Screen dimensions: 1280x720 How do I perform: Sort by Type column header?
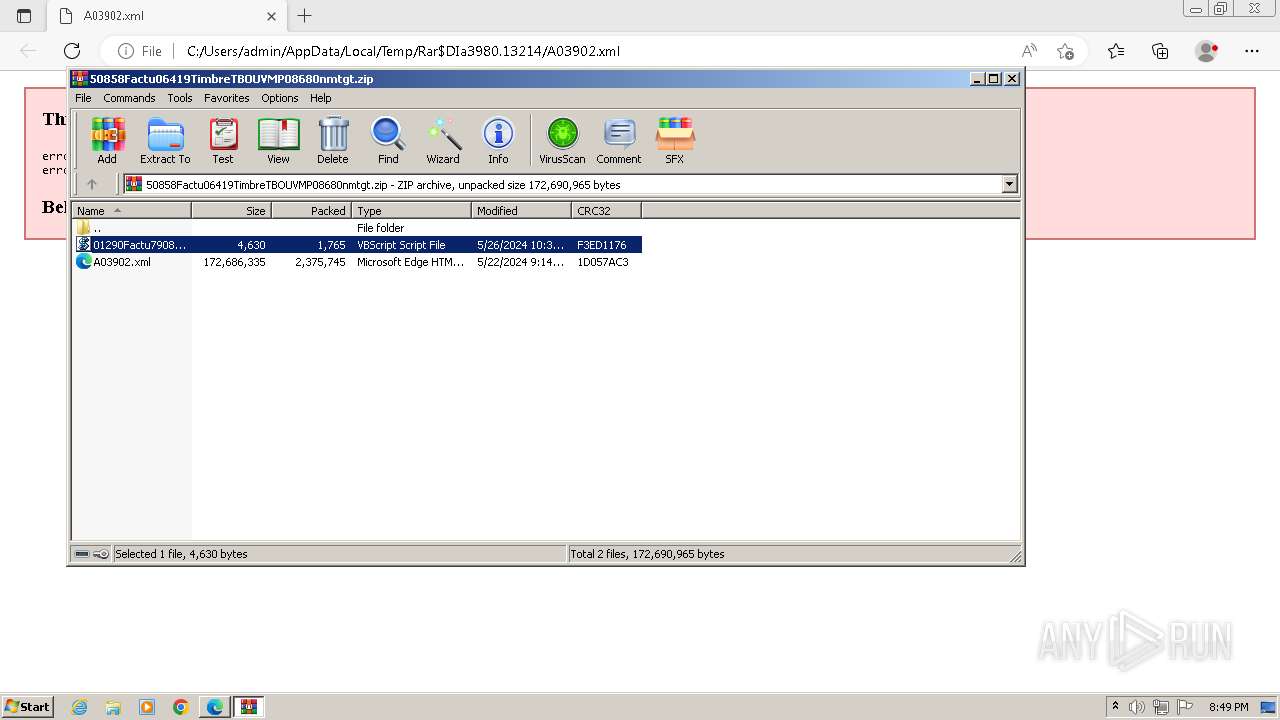click(411, 210)
